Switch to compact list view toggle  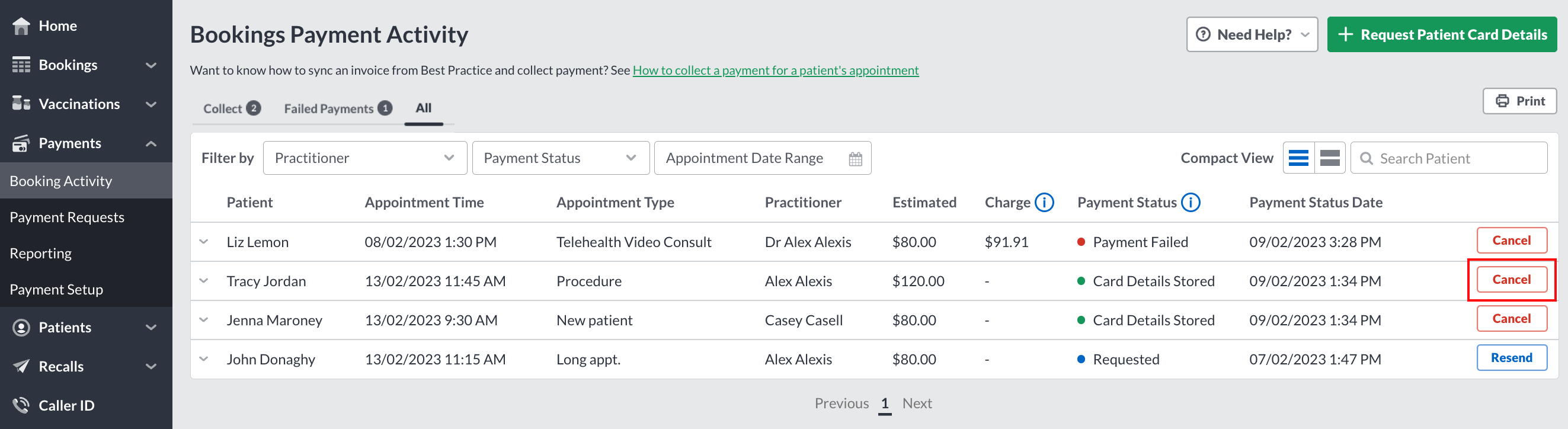point(1298,158)
